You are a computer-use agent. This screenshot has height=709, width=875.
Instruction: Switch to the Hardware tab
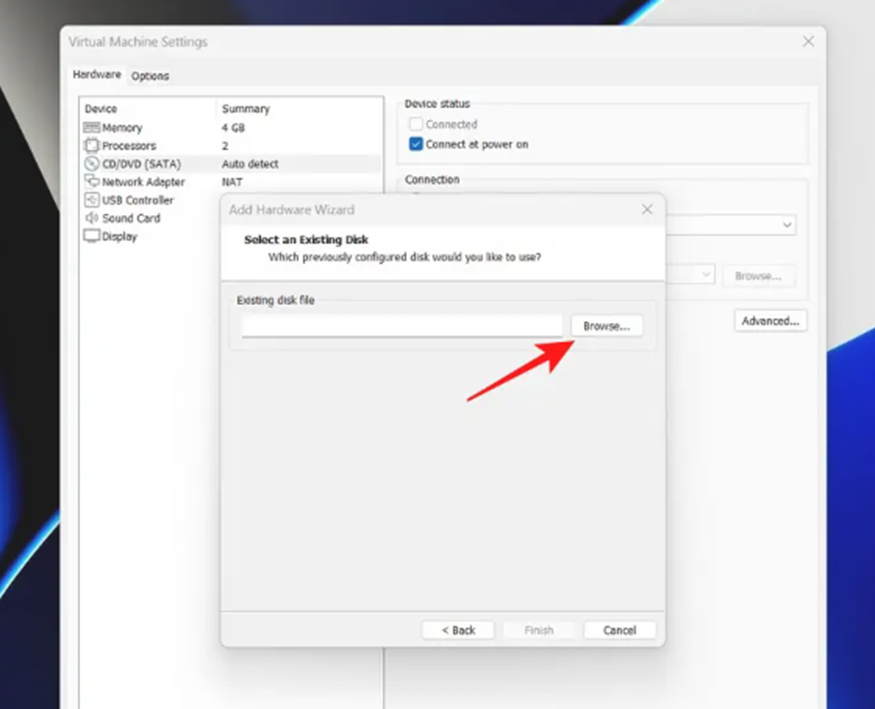pos(97,75)
